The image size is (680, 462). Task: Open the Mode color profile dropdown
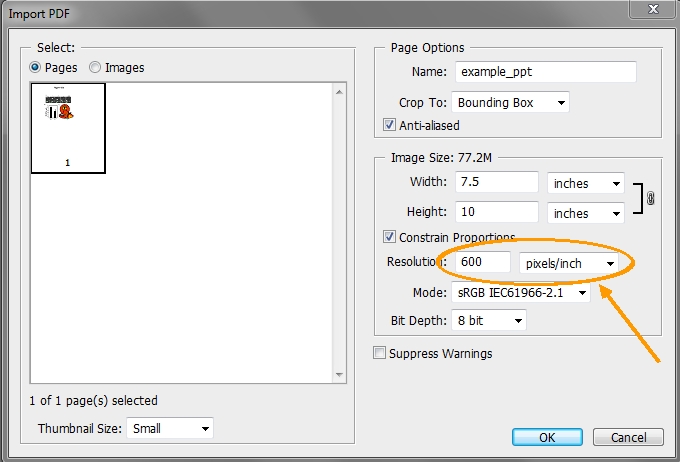[x=521, y=293]
